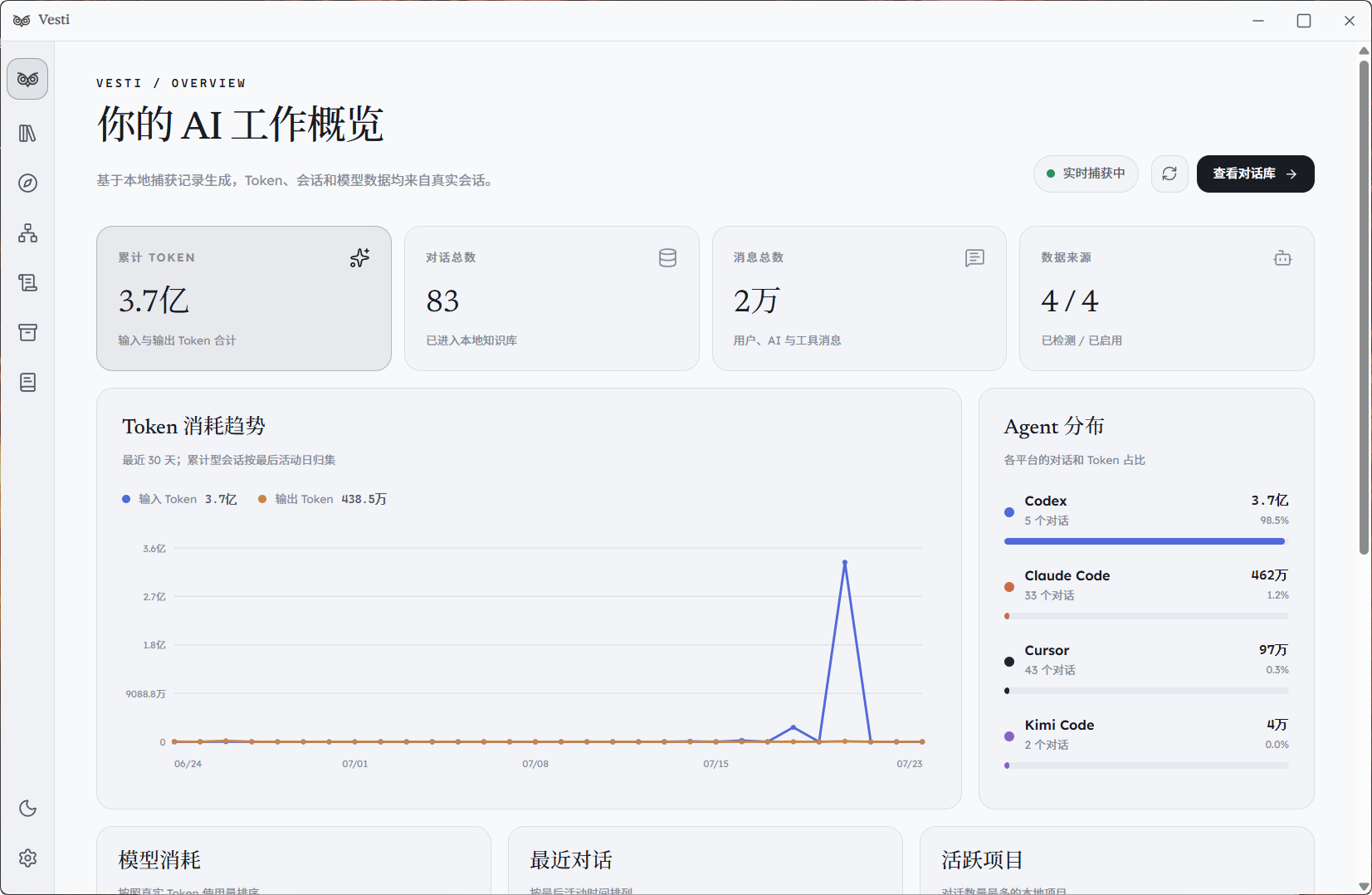Image resolution: width=1372 pixels, height=895 pixels.
Task: Click the scrollbar down arrow
Action: (x=1364, y=887)
